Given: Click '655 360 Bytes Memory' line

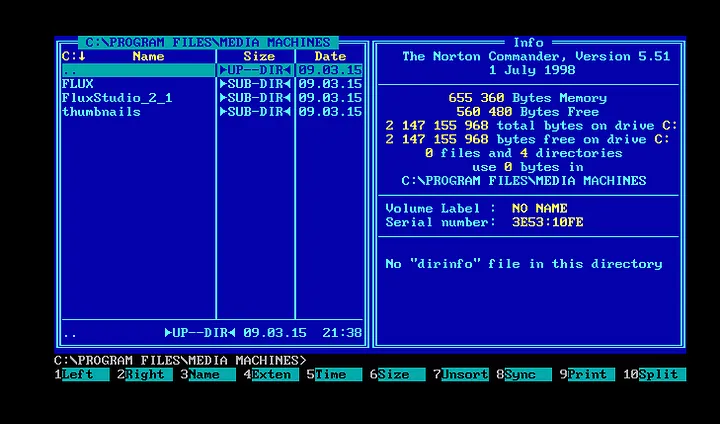Looking at the screenshot, I should [x=528, y=98].
